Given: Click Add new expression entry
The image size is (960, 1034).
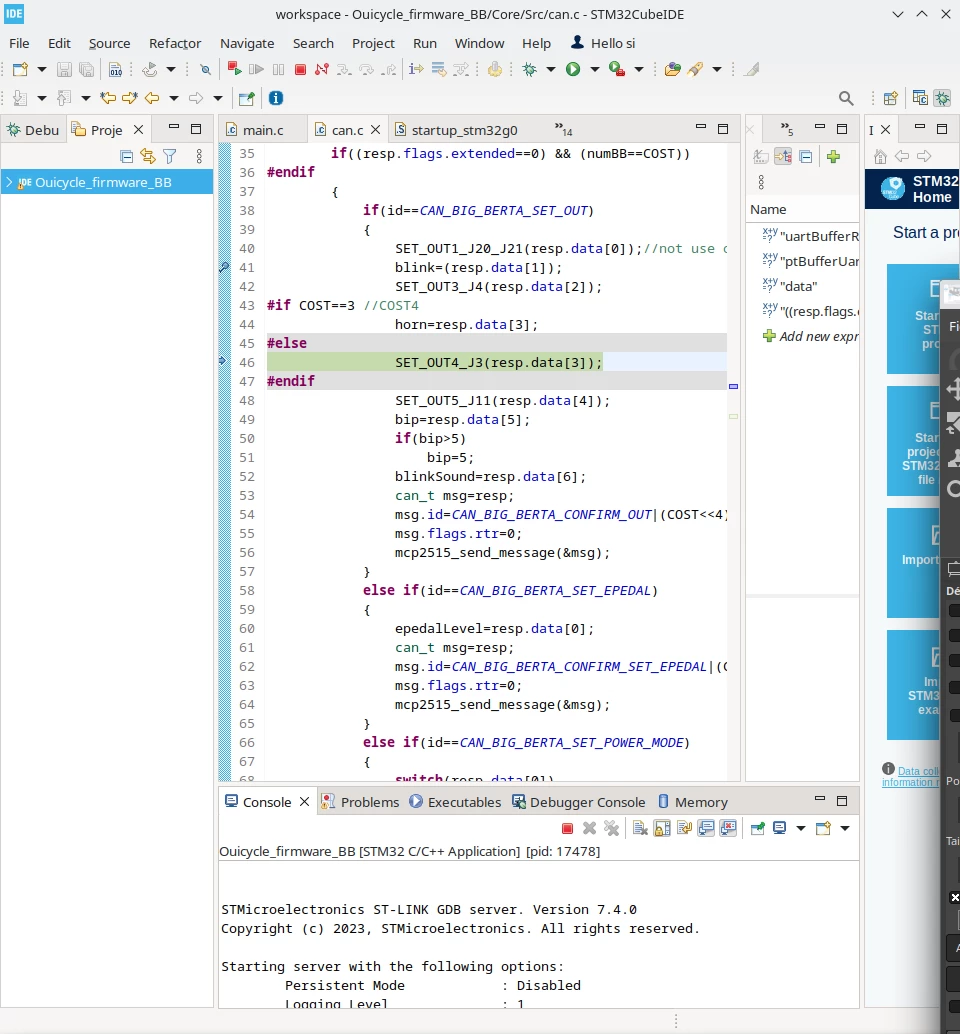Looking at the screenshot, I should (811, 336).
